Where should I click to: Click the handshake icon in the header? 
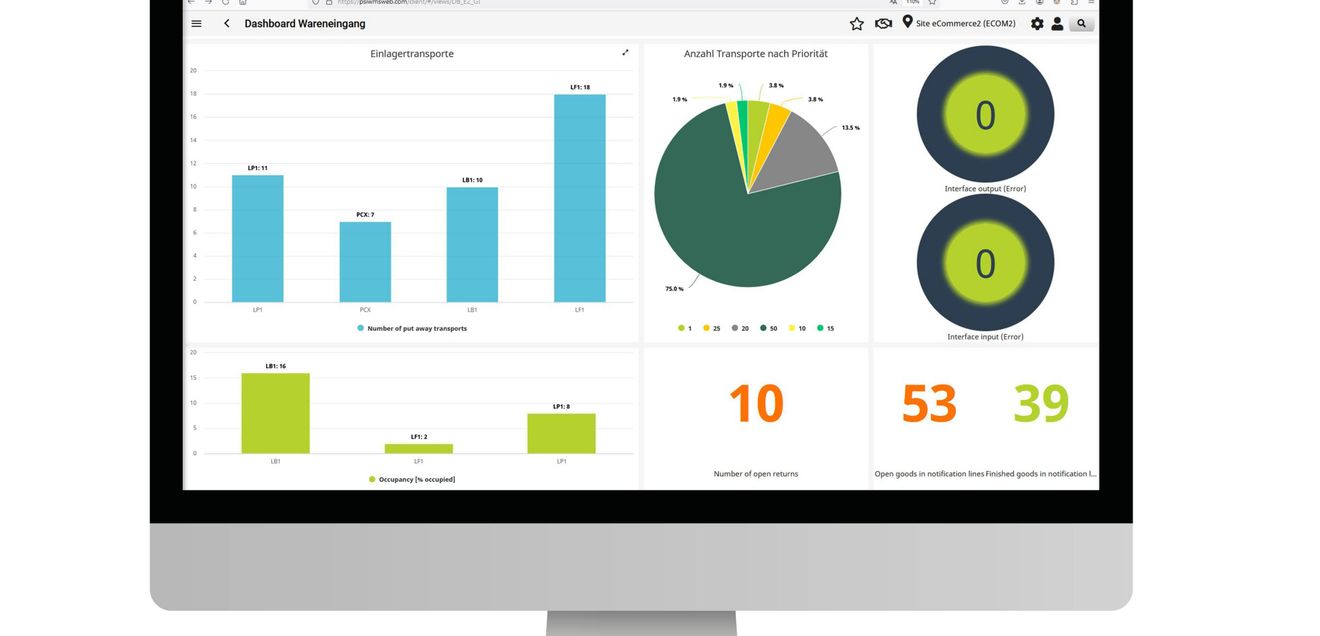pos(883,23)
